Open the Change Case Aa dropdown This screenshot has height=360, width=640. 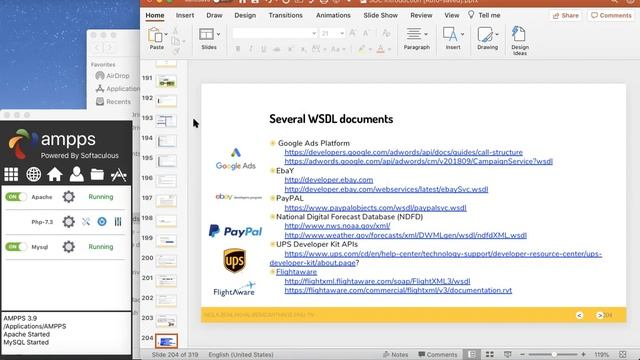(x=337, y=49)
